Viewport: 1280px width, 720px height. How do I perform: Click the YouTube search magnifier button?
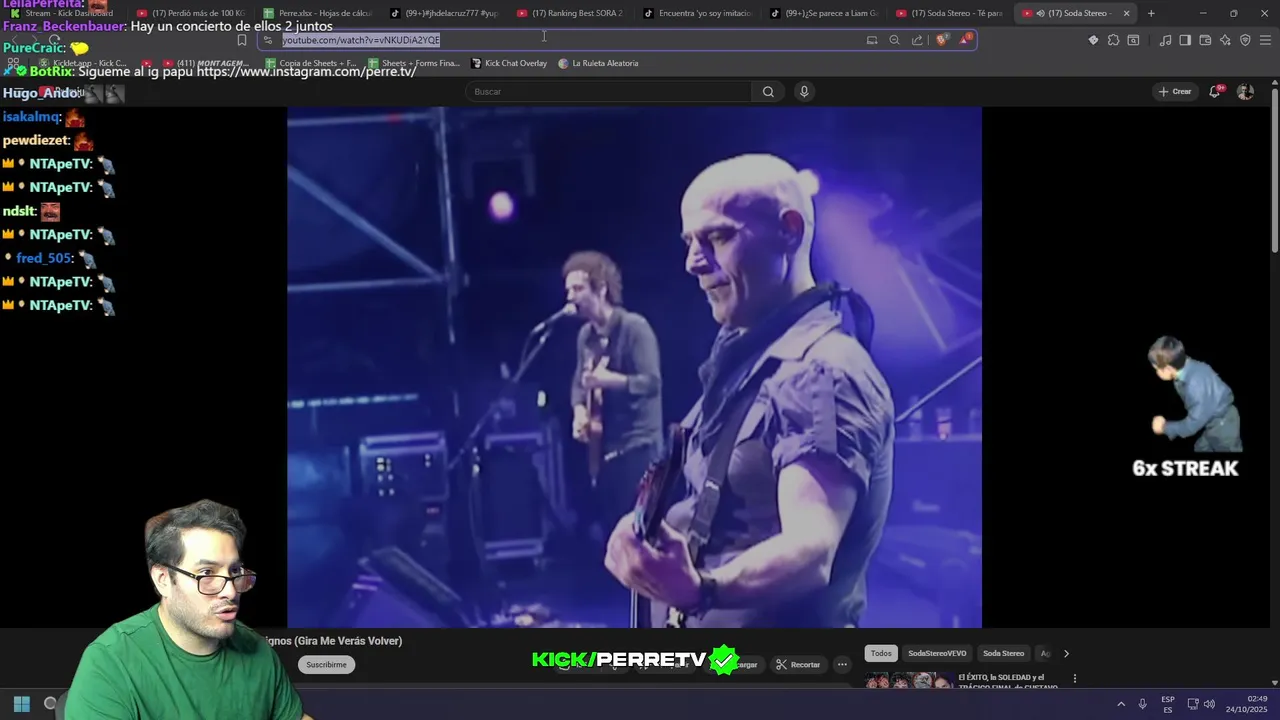(x=768, y=92)
